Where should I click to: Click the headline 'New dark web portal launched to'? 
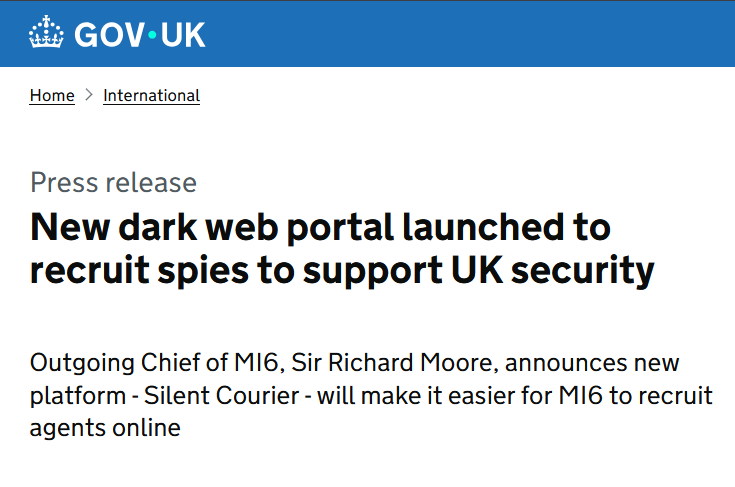pyautogui.click(x=320, y=228)
